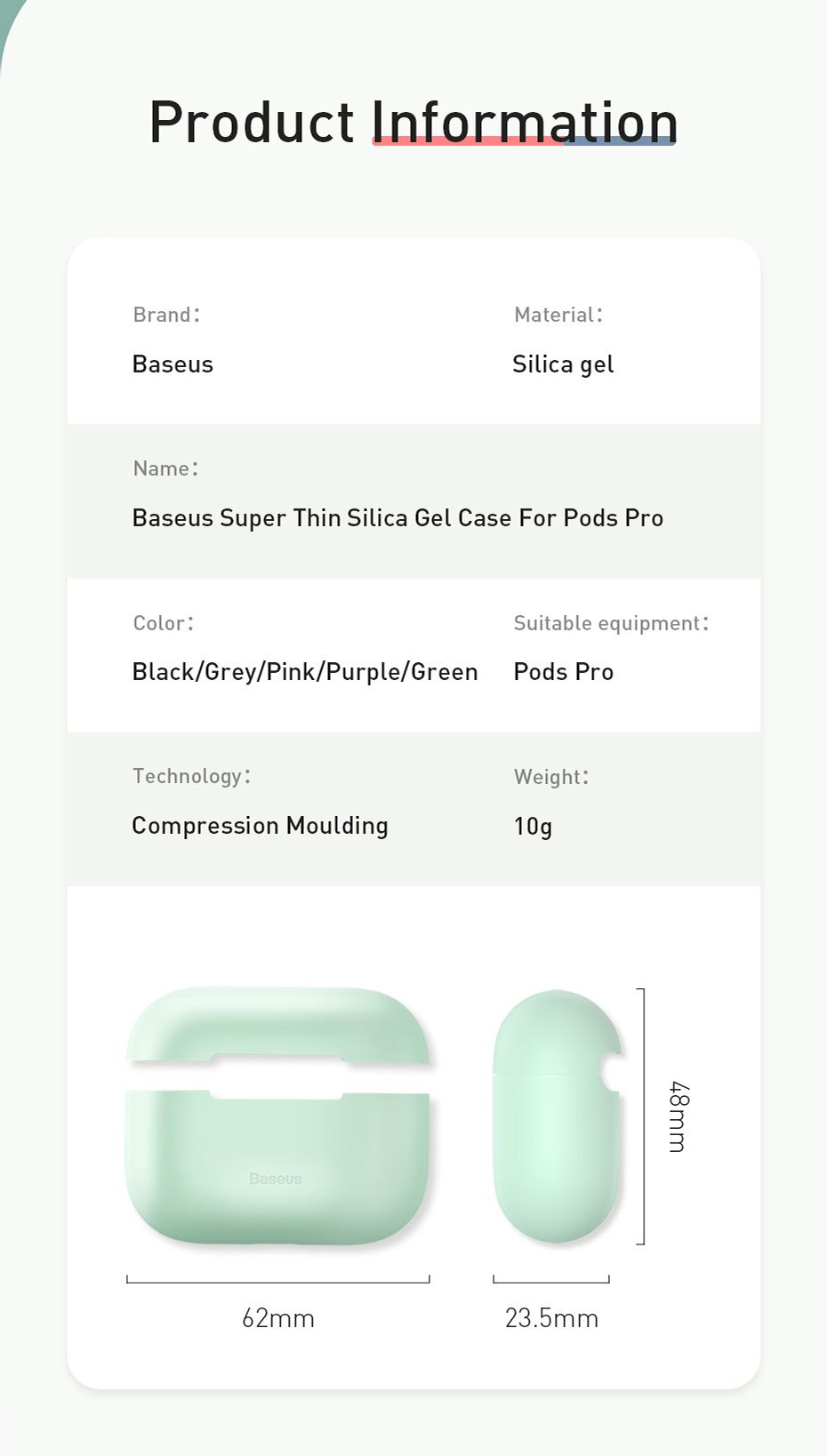Click the Product Information heading

click(x=413, y=122)
